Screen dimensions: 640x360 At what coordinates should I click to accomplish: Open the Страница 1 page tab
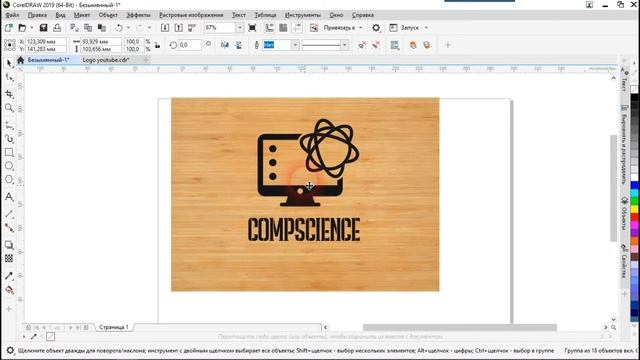click(114, 327)
